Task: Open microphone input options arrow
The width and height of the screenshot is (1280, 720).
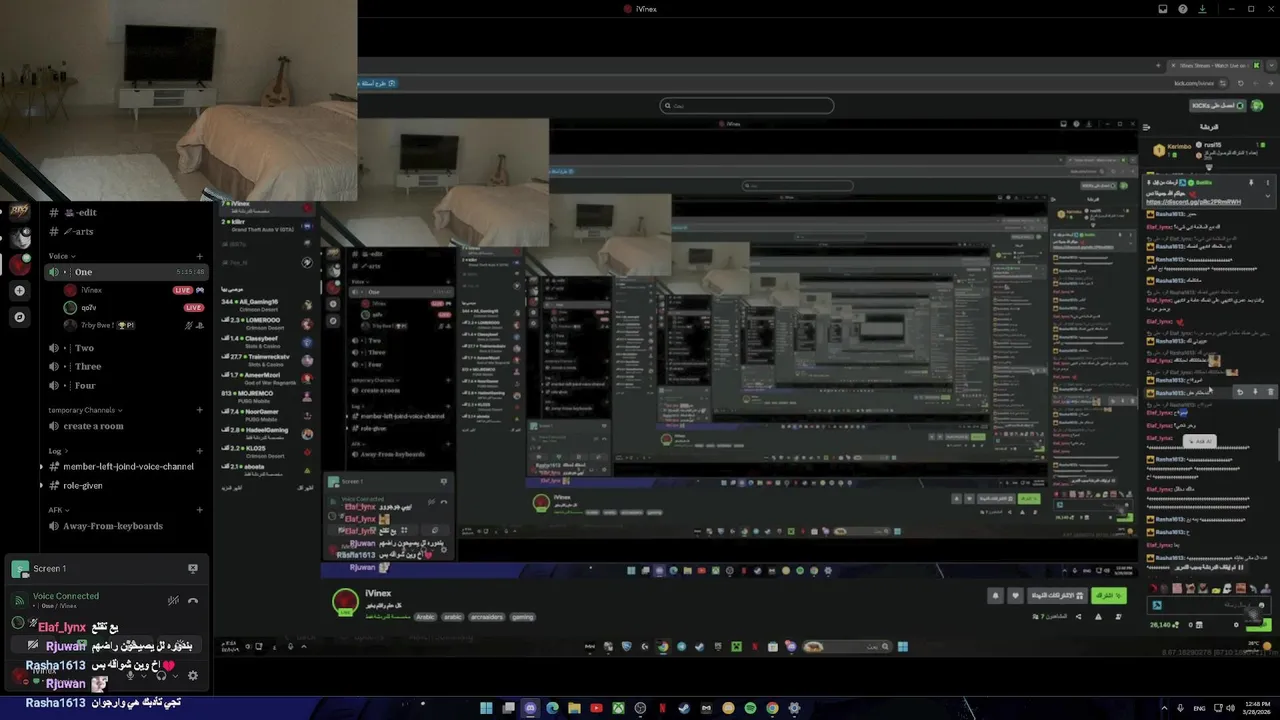Action: [143, 676]
